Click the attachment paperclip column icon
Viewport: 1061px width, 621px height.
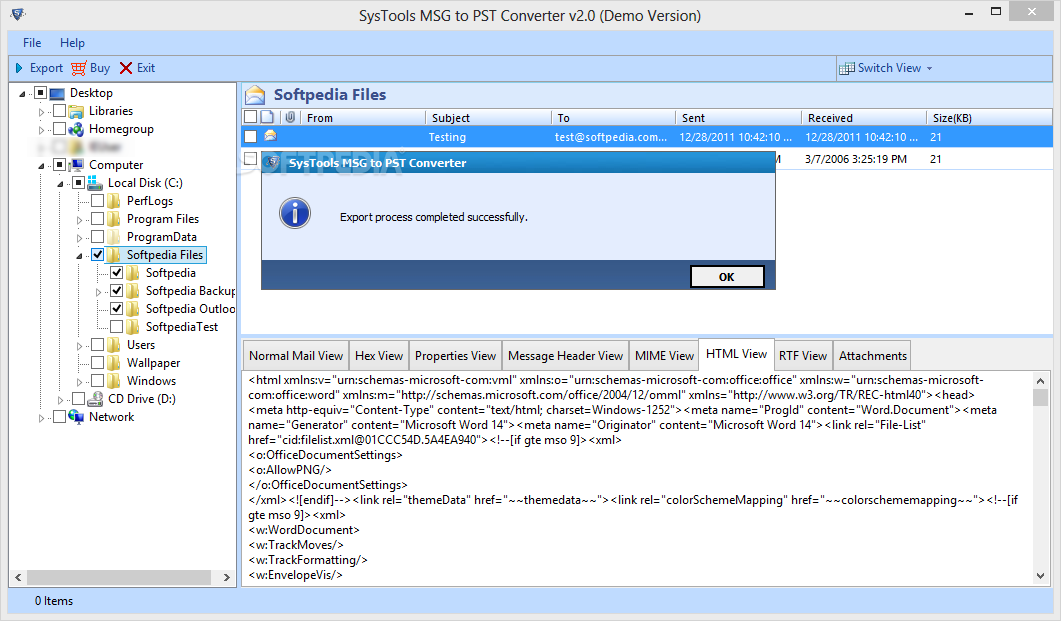click(290, 117)
